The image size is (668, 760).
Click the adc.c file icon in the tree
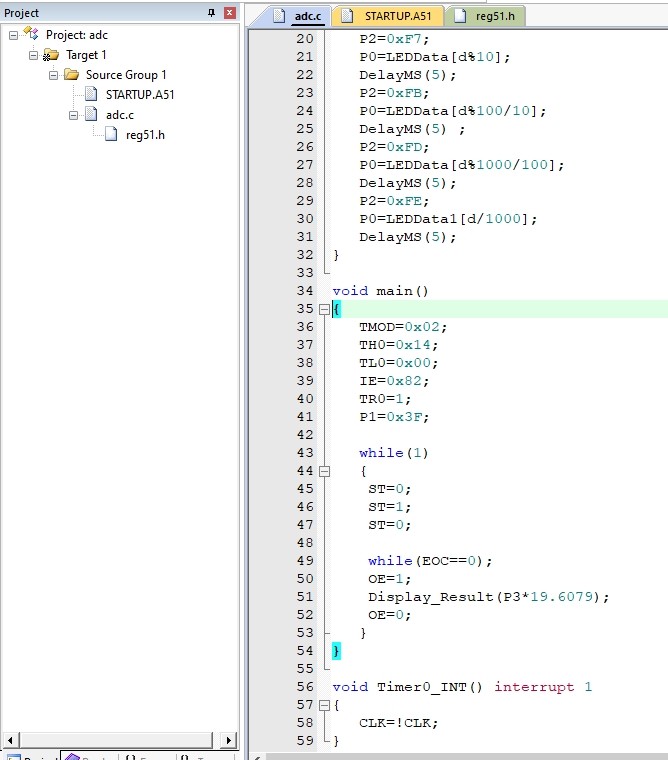[91, 114]
